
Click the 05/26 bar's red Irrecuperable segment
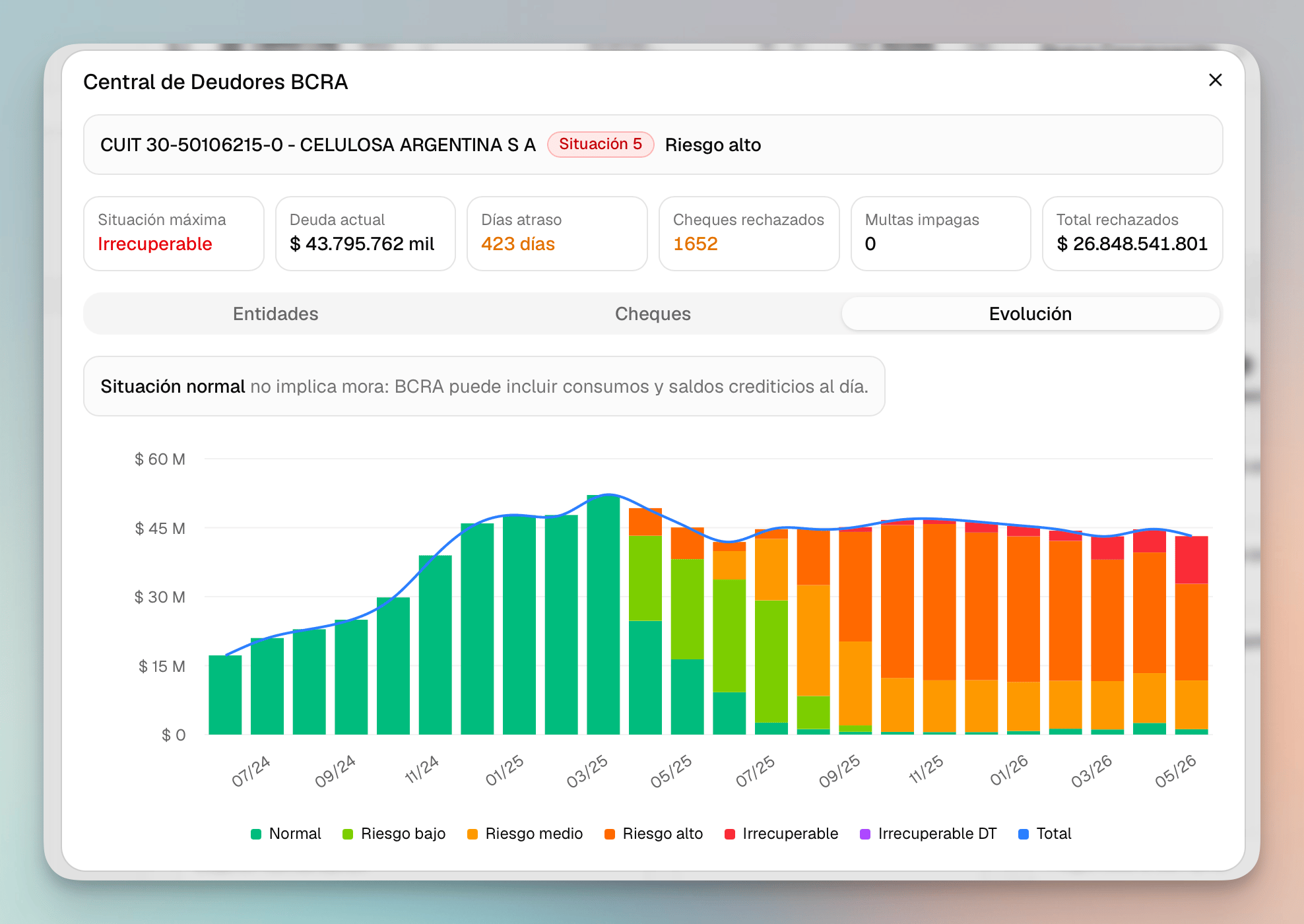point(1191,560)
